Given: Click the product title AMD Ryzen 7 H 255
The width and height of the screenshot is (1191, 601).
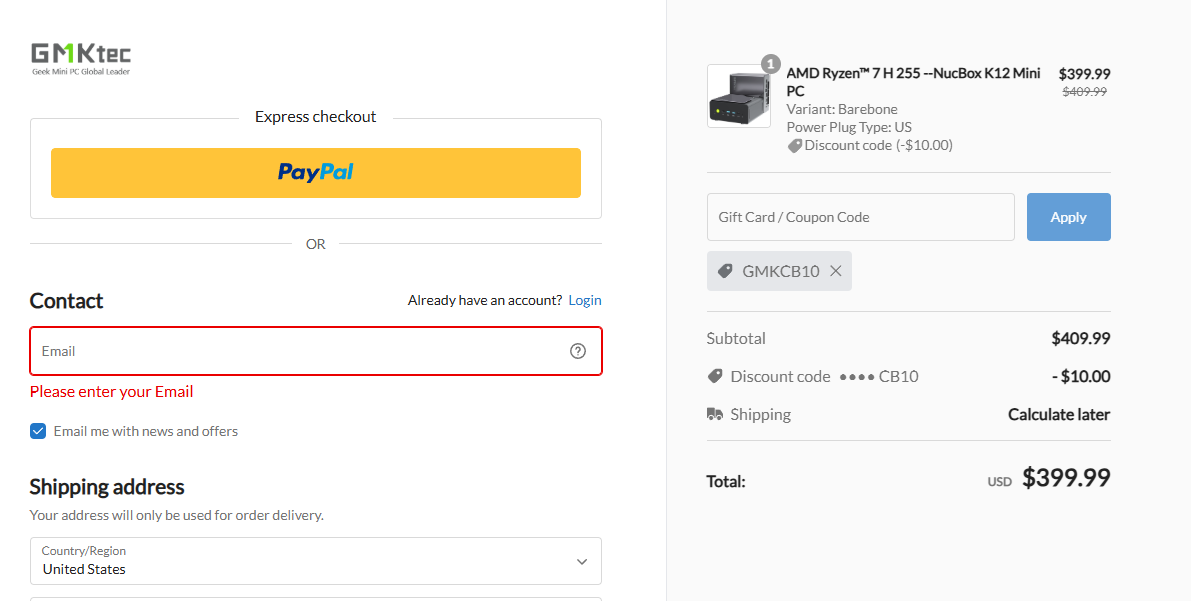Looking at the screenshot, I should click(x=913, y=82).
